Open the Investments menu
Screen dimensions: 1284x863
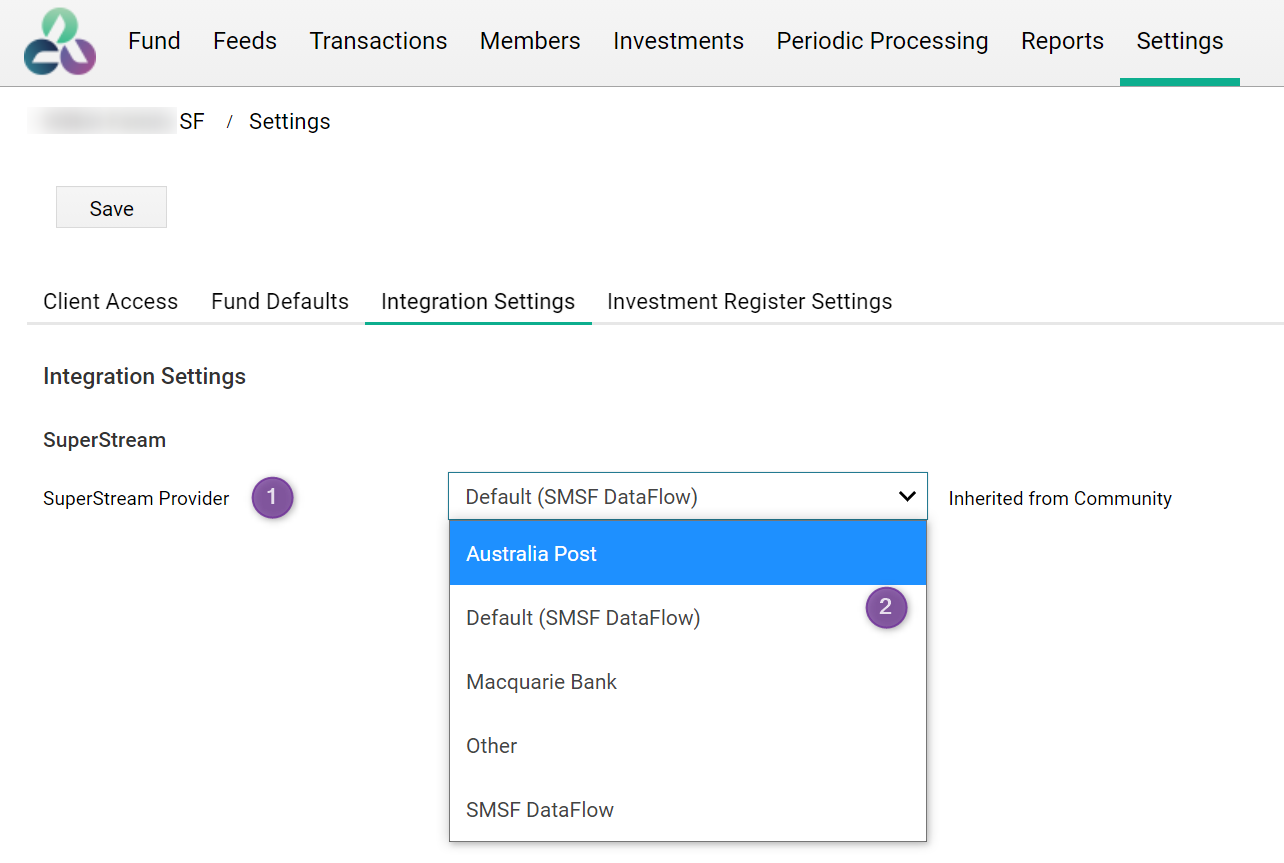coord(678,41)
